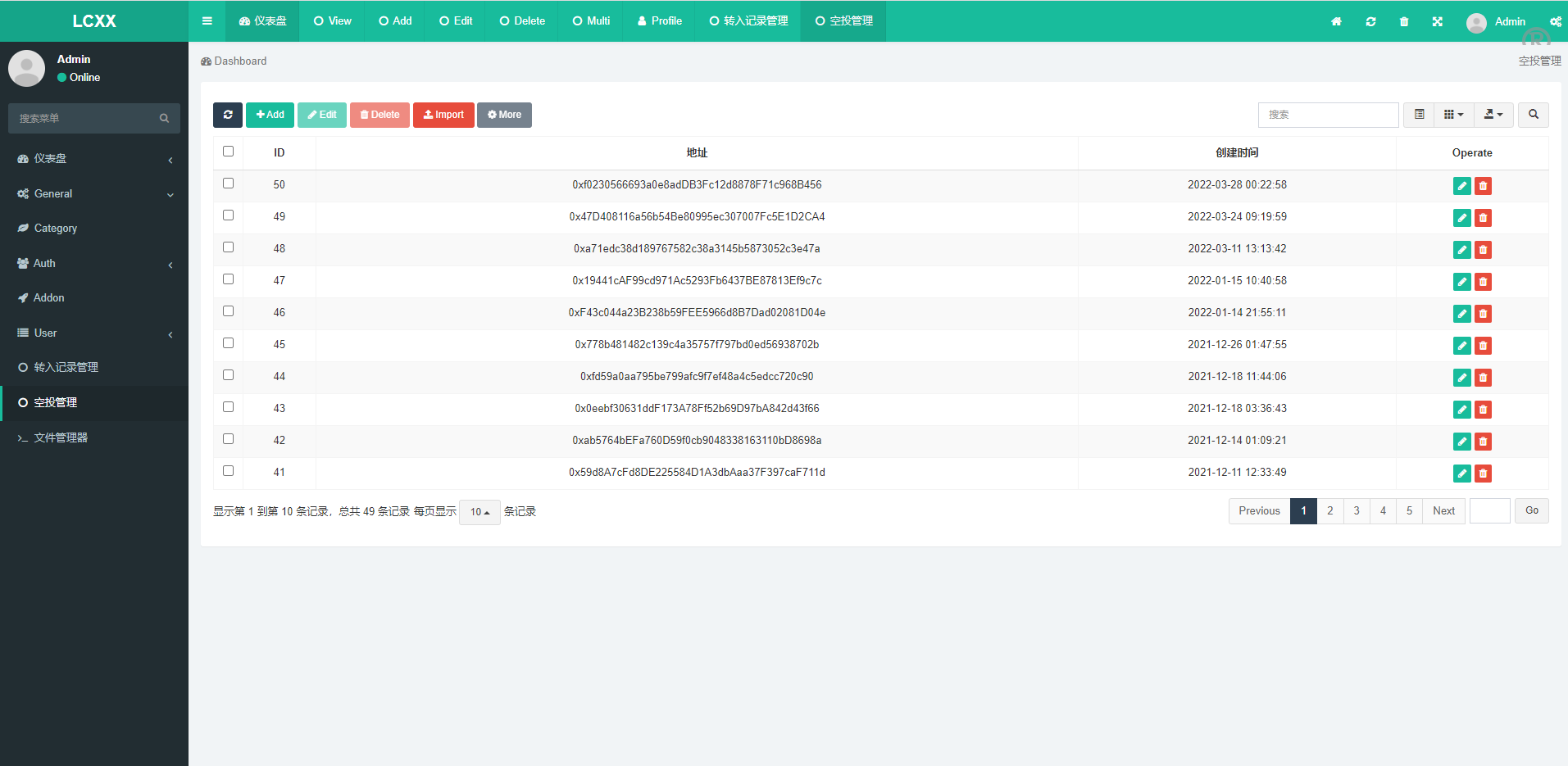Viewport: 1568px width, 766px height.
Task: Check the checkbox for row 48
Action: [x=228, y=247]
